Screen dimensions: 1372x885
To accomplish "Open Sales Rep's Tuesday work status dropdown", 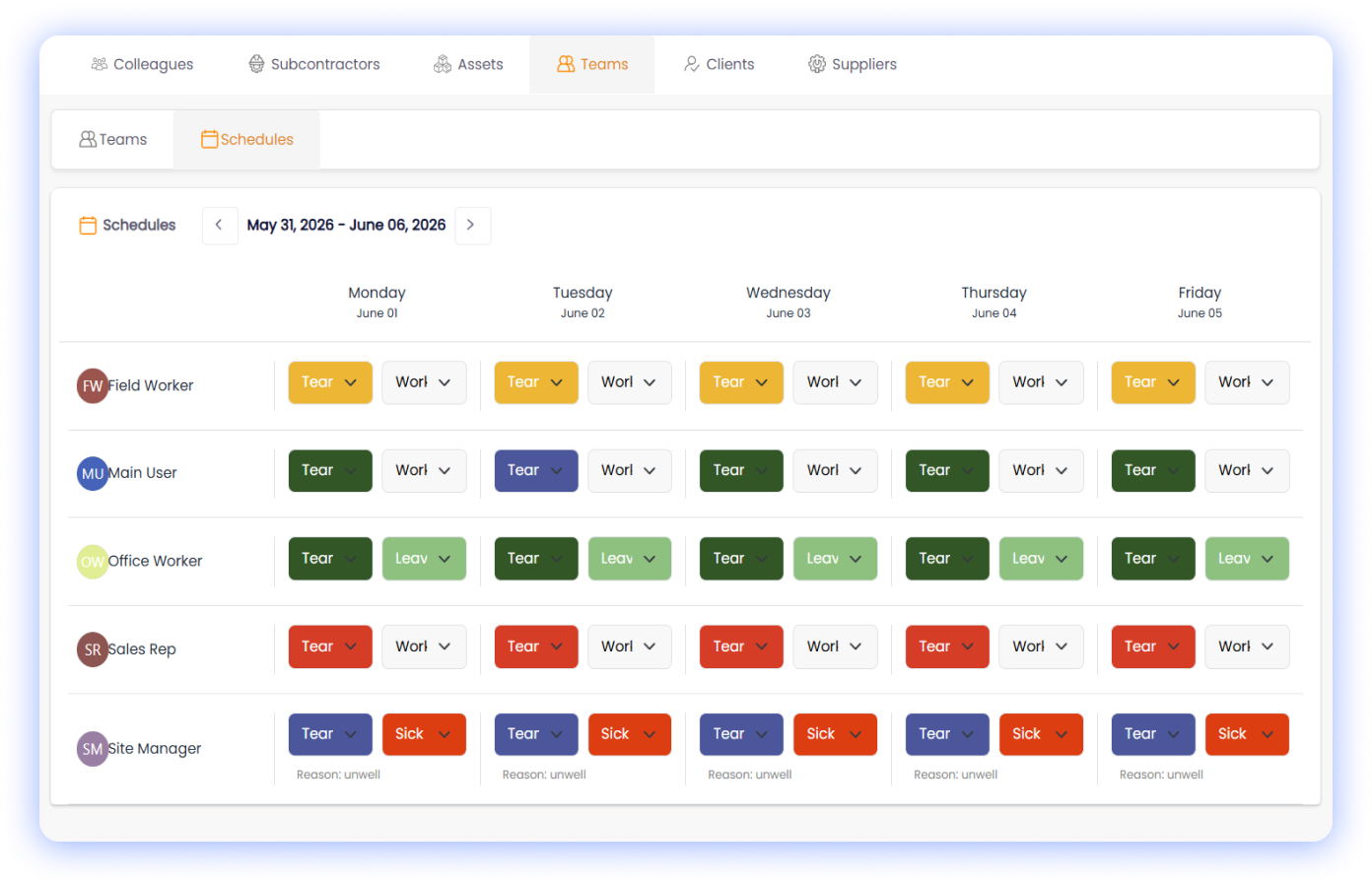I will 630,647.
